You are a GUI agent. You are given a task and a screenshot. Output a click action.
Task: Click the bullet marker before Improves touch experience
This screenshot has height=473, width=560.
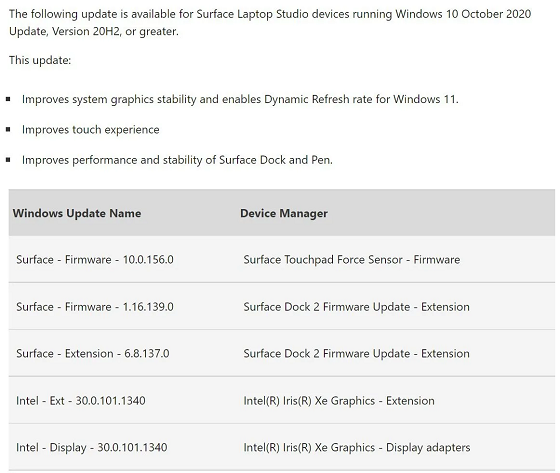coord(8,130)
